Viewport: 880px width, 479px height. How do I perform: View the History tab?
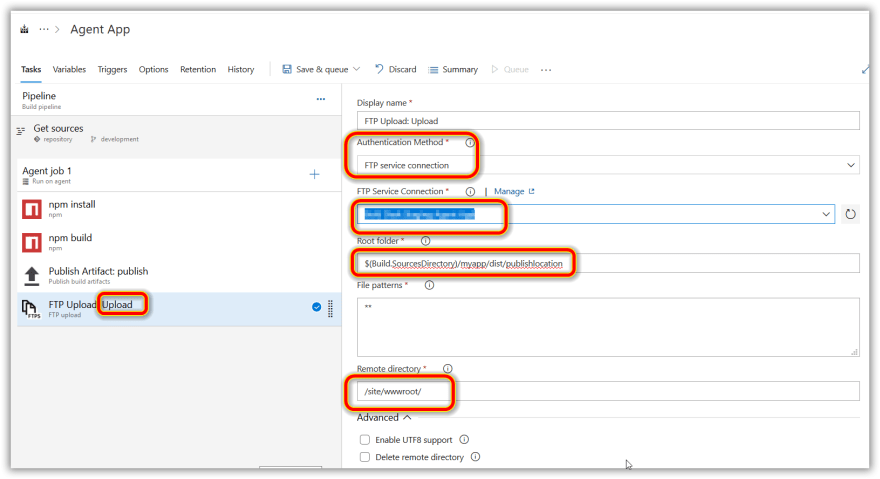[241, 69]
